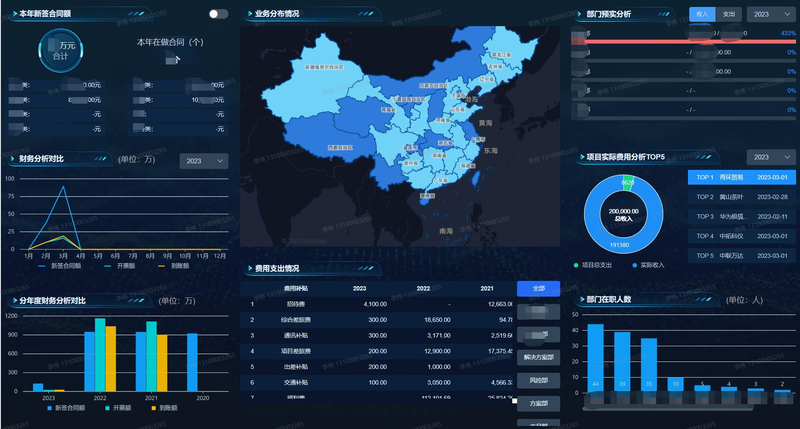Click the 433% percentage value
Screen dimensions: 800x429
[x=788, y=33]
